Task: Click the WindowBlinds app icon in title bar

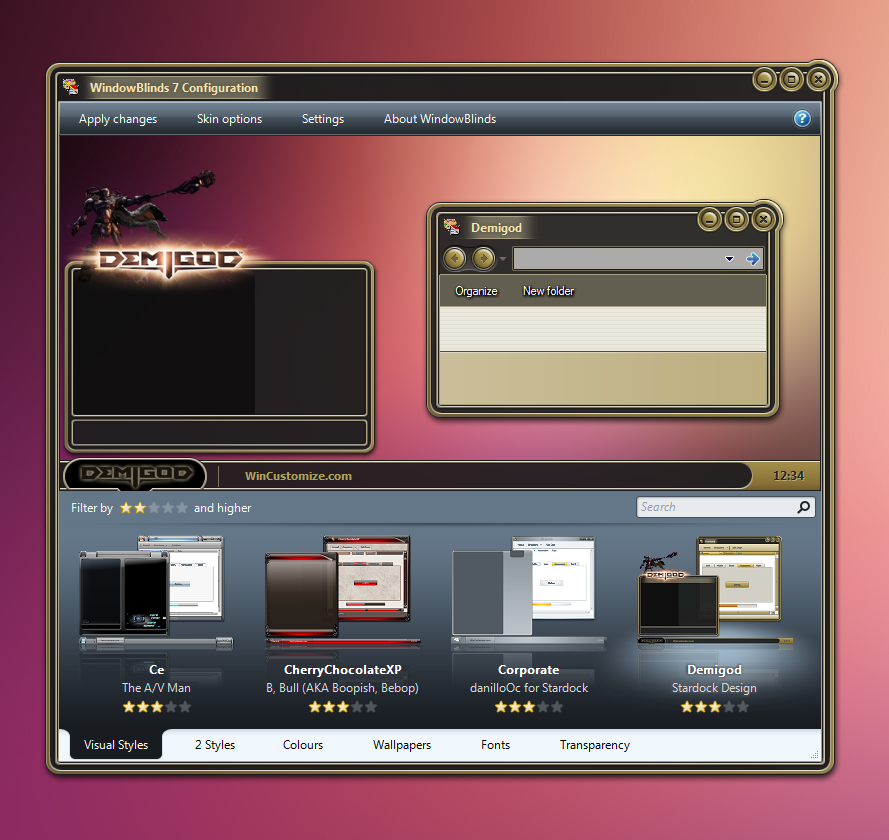Action: (x=71, y=87)
